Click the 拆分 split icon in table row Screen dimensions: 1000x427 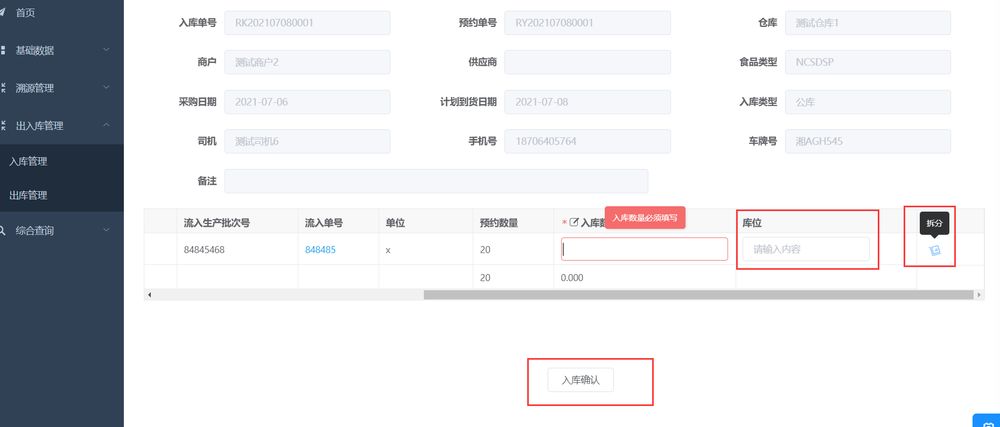click(935, 250)
